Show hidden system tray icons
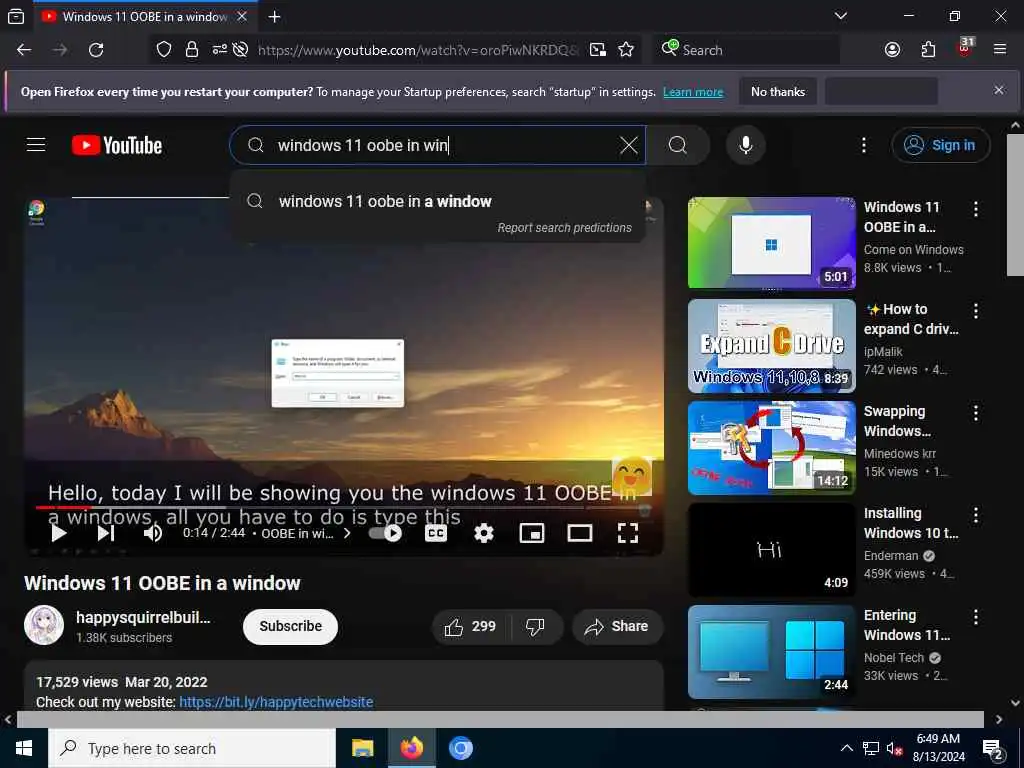Screen dimensions: 1024x768 846,748
